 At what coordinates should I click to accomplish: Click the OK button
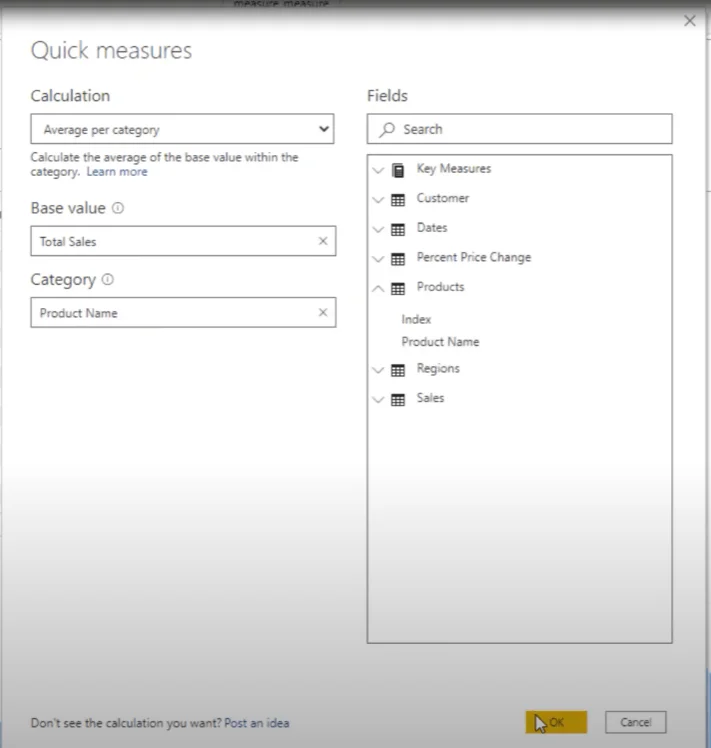tap(556, 722)
